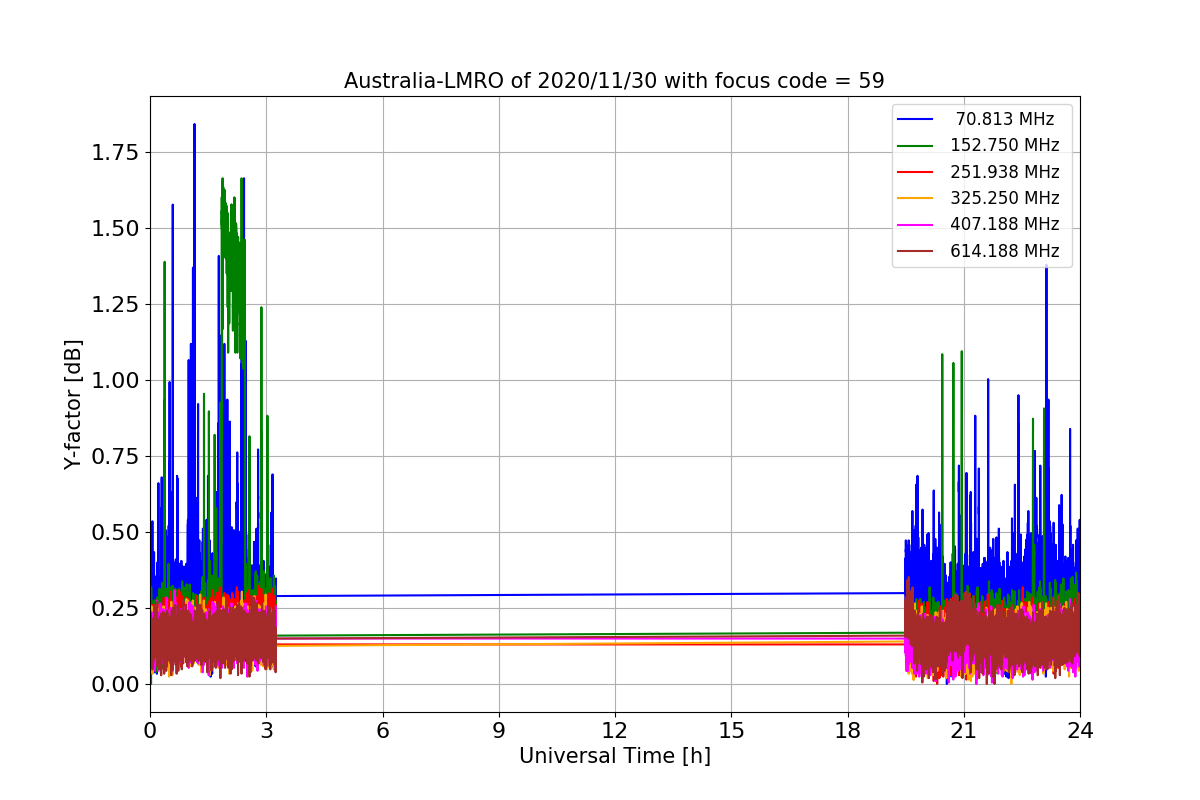The height and width of the screenshot is (800, 1200).
Task: Click the blue line sample in legend
Action: pos(917,119)
